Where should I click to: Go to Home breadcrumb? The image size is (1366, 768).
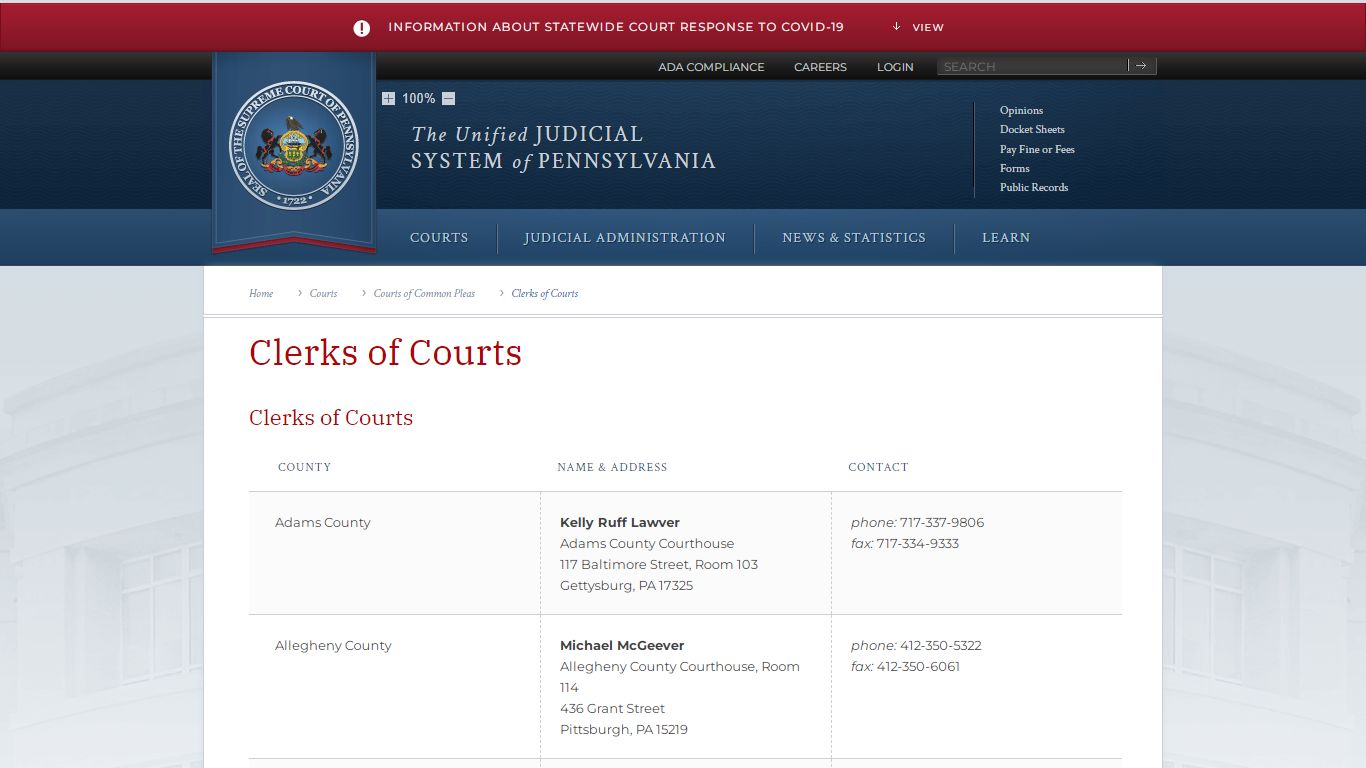pos(261,293)
